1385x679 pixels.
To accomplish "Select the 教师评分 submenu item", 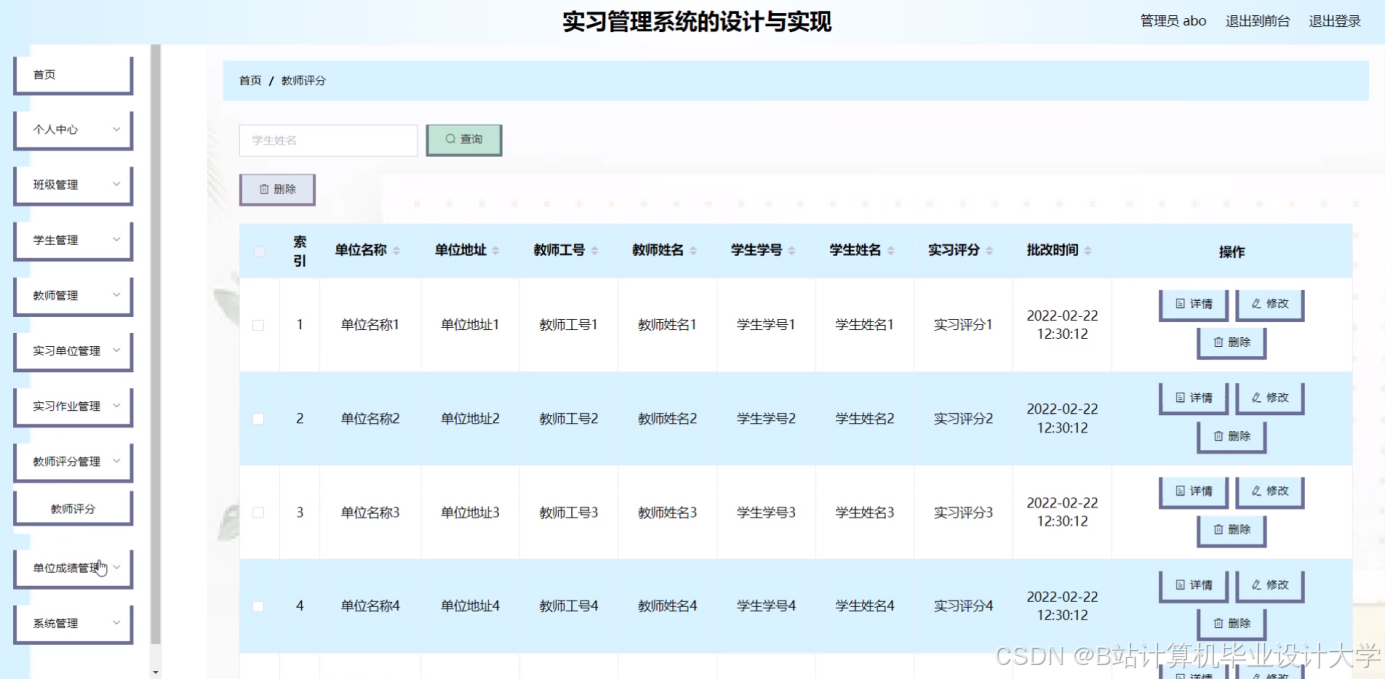I will [x=73, y=509].
